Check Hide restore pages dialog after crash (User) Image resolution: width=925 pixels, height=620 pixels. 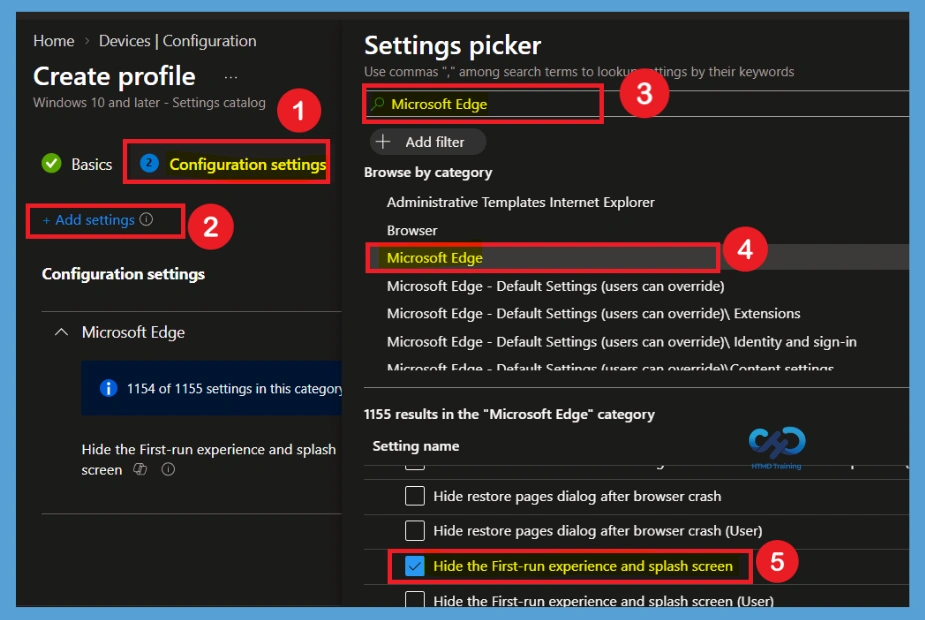(415, 530)
